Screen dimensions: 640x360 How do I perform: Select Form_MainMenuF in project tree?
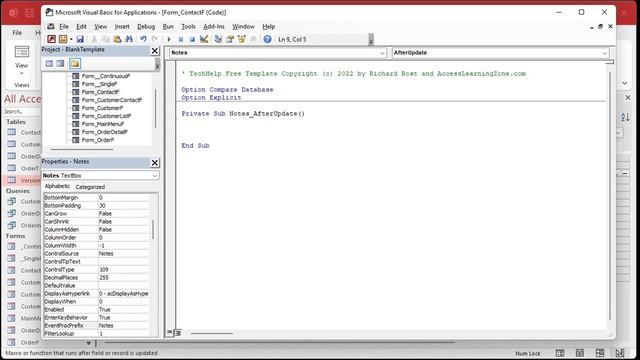pyautogui.click(x=102, y=124)
